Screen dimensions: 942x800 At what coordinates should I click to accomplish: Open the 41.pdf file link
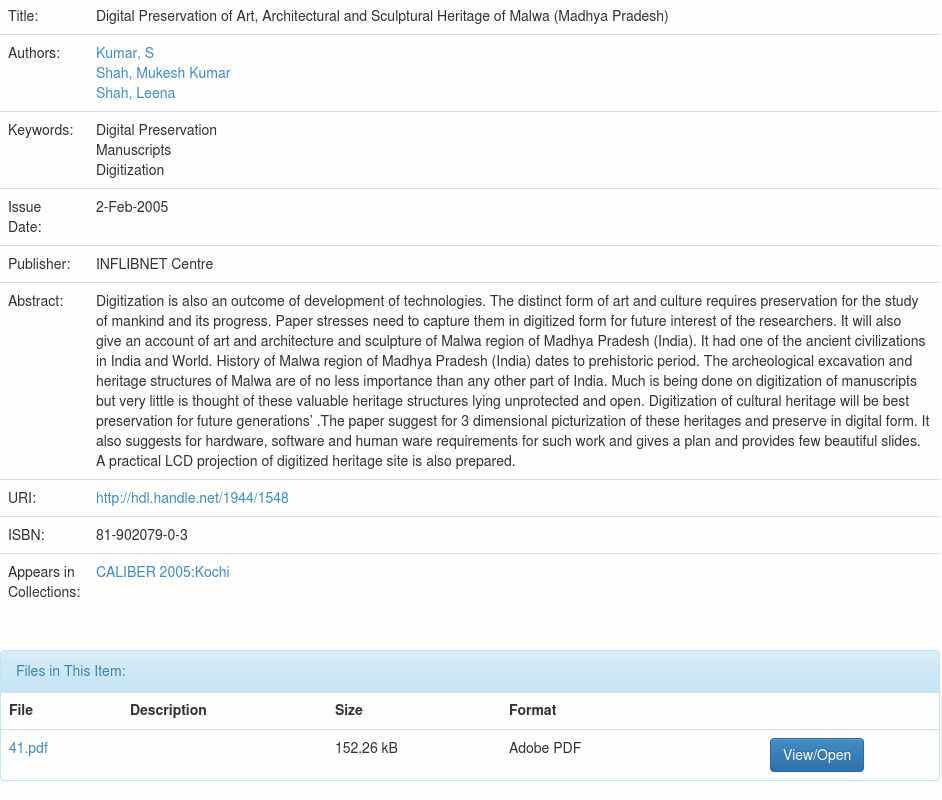[x=28, y=748]
